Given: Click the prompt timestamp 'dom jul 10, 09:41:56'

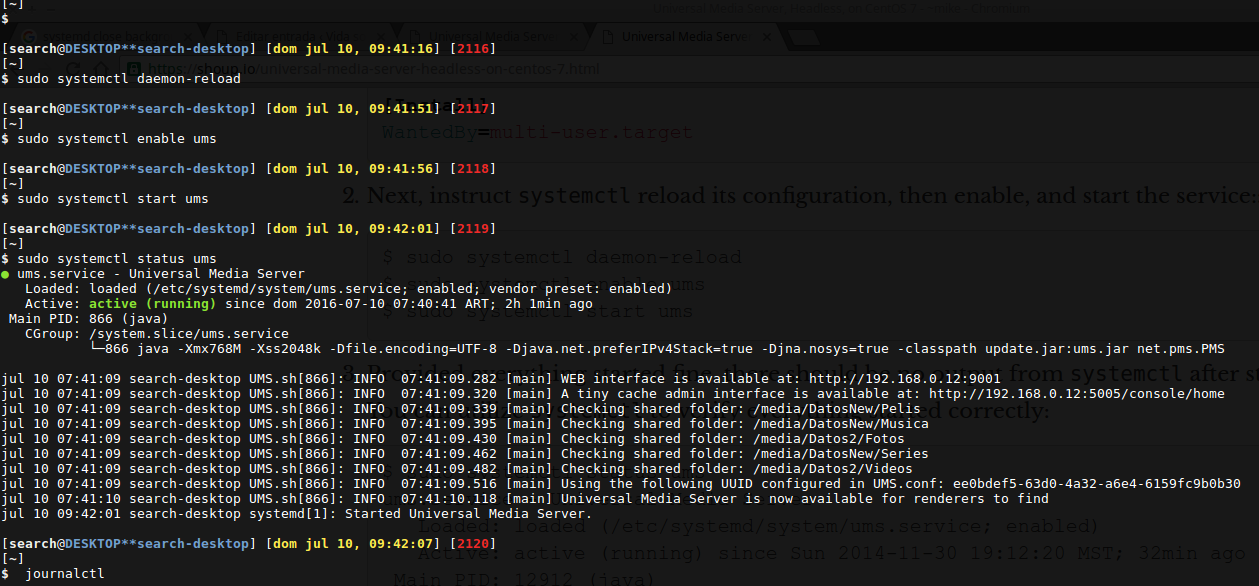Looking at the screenshot, I should (353, 168).
